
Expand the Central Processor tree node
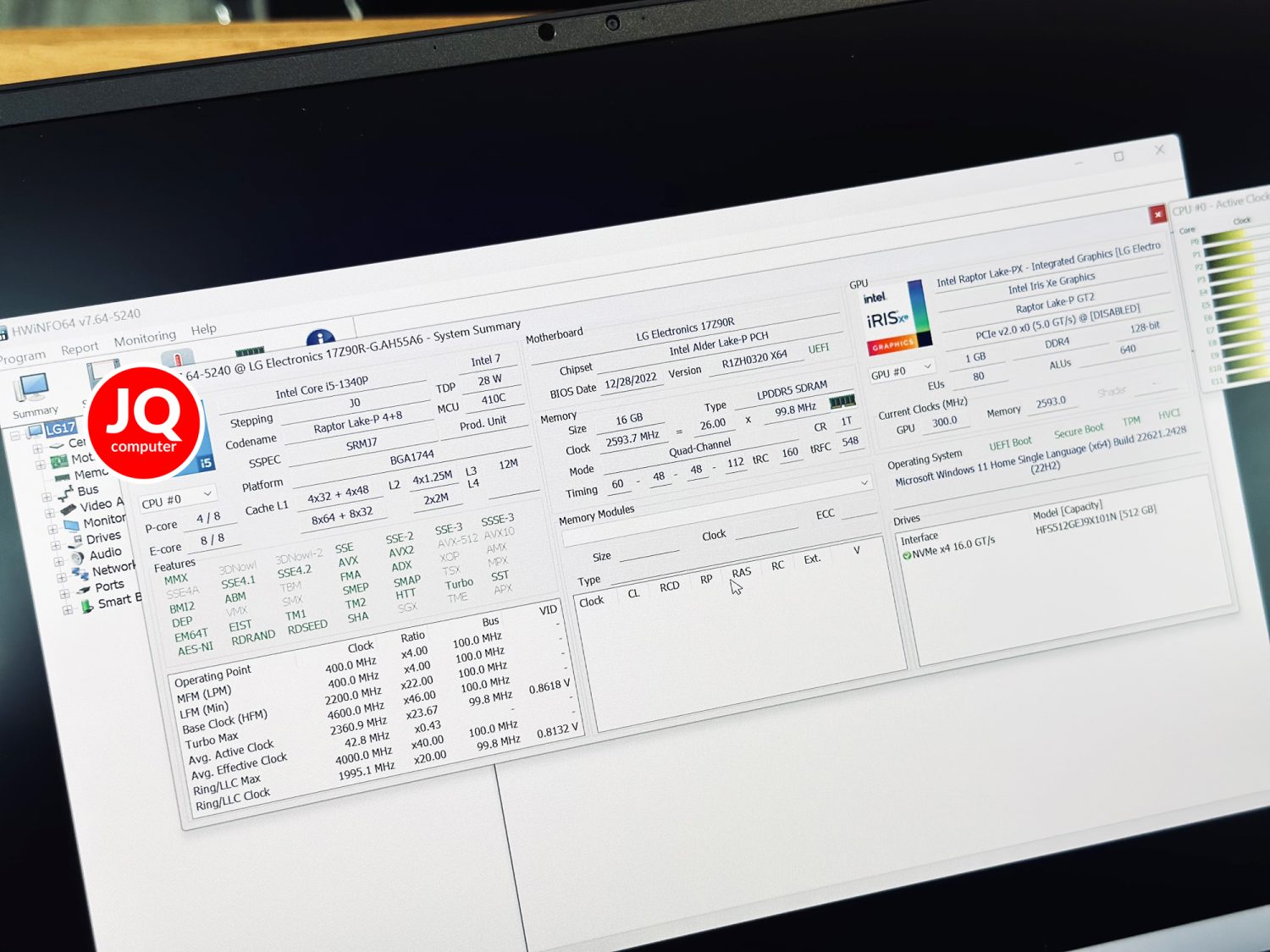pos(37,448)
